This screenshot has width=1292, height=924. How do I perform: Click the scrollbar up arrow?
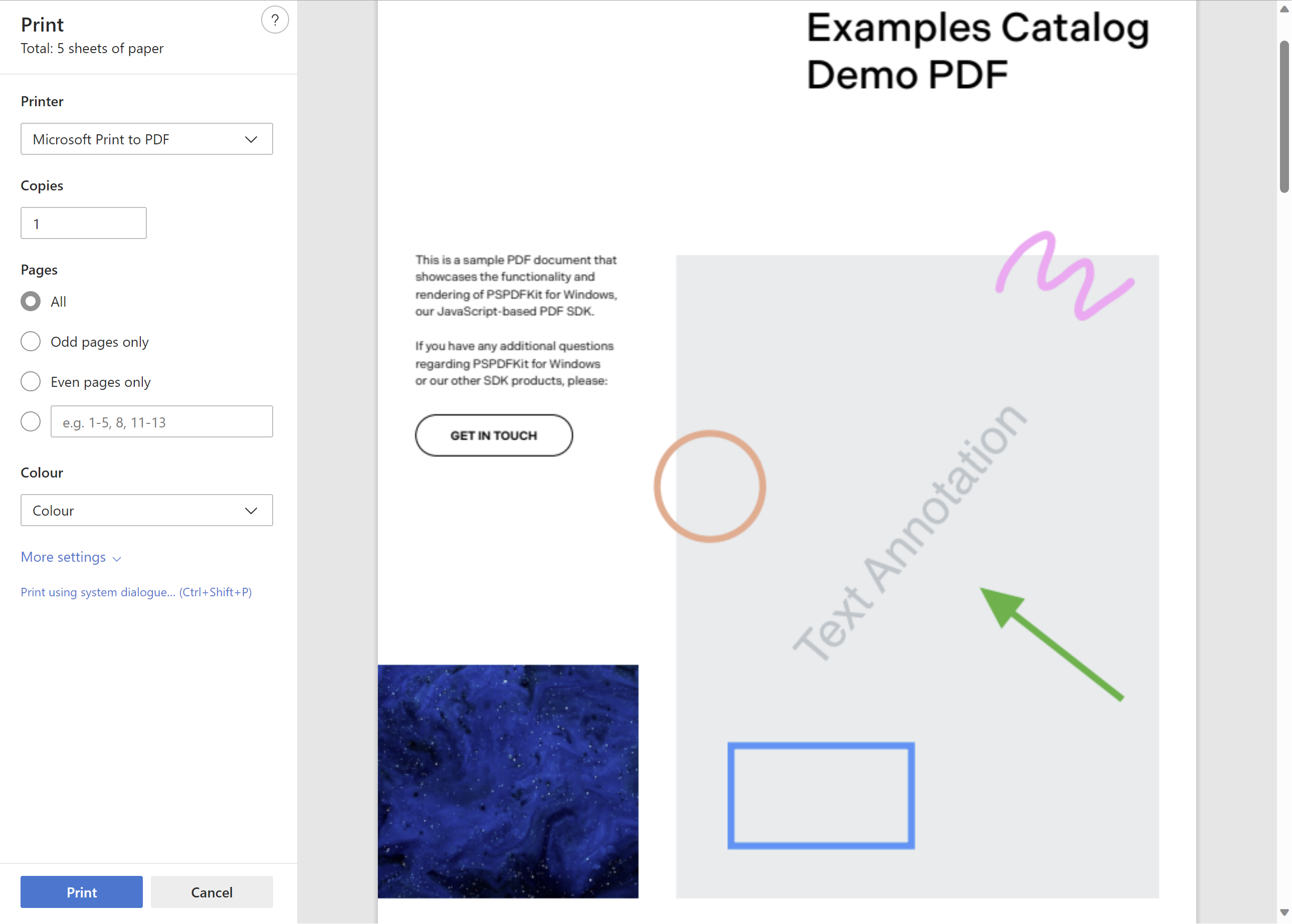(x=1284, y=9)
